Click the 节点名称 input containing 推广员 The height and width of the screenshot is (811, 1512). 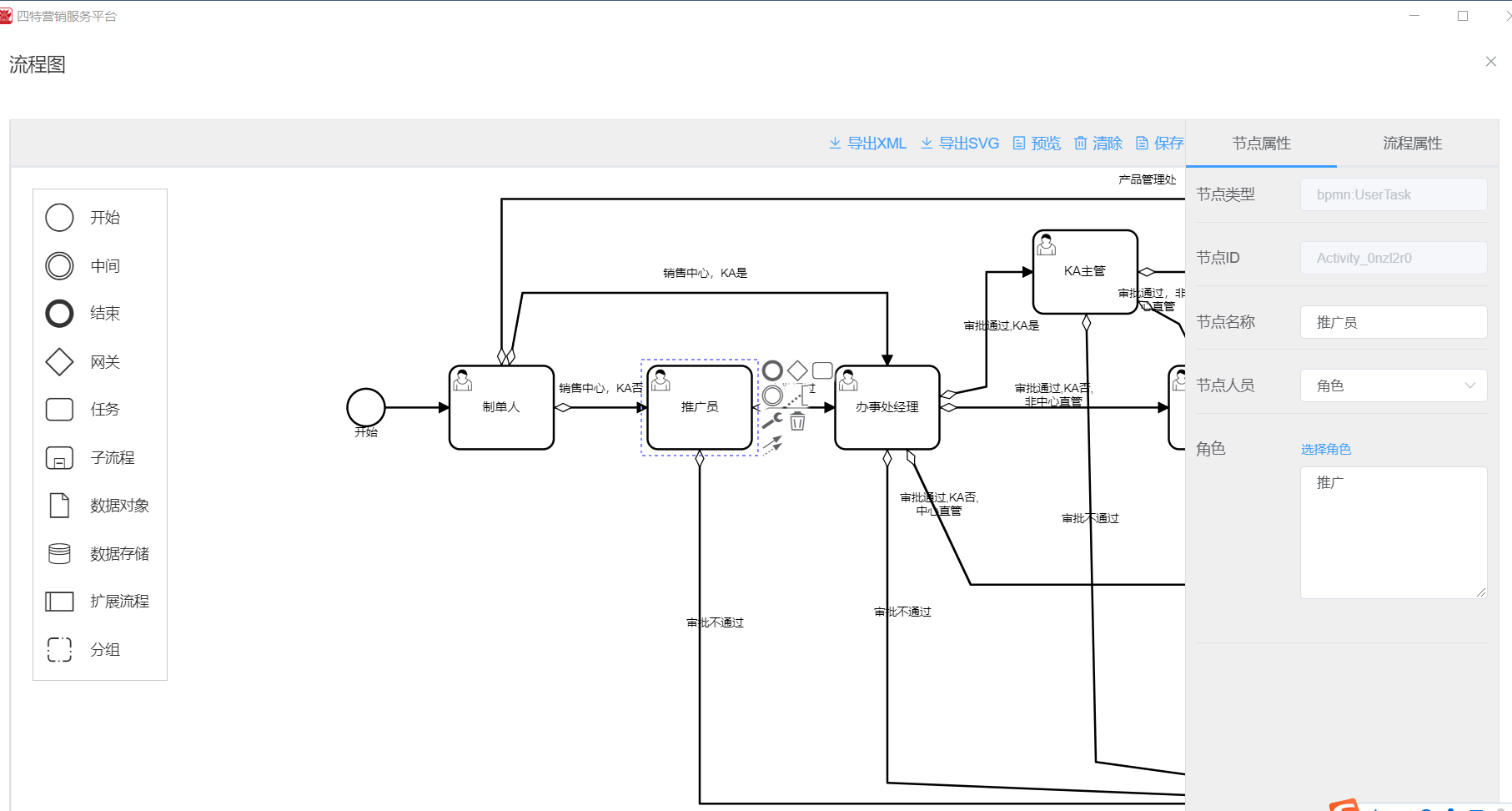click(x=1393, y=322)
